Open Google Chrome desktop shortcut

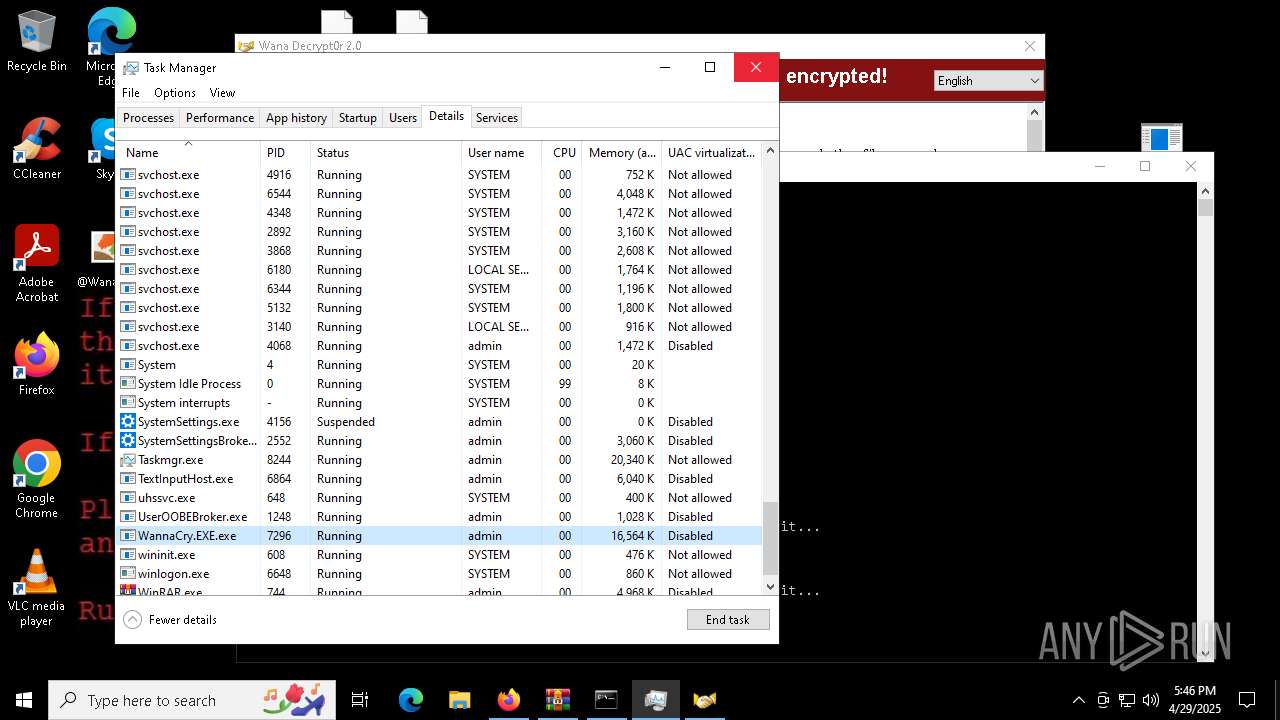[x=36, y=480]
